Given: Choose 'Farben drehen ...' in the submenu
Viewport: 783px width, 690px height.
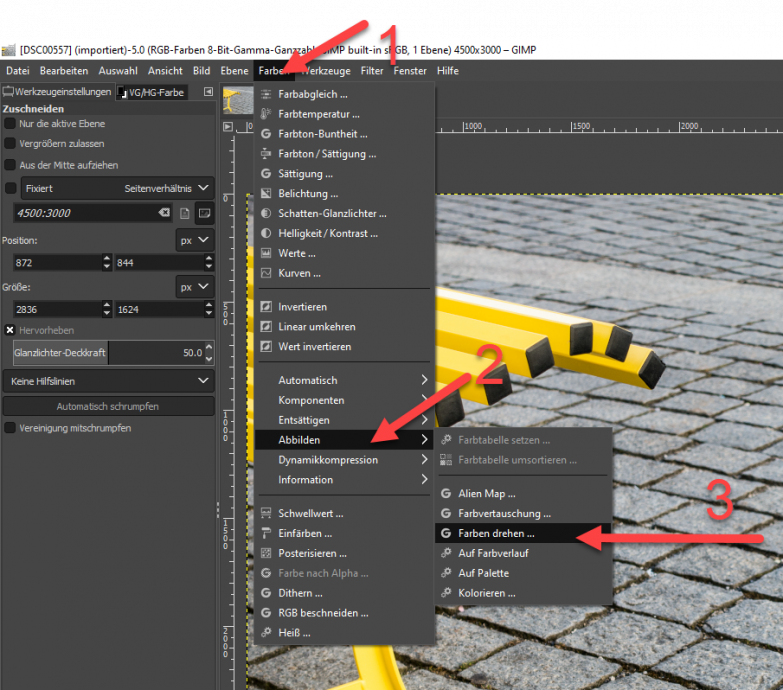Looking at the screenshot, I should 498,533.
